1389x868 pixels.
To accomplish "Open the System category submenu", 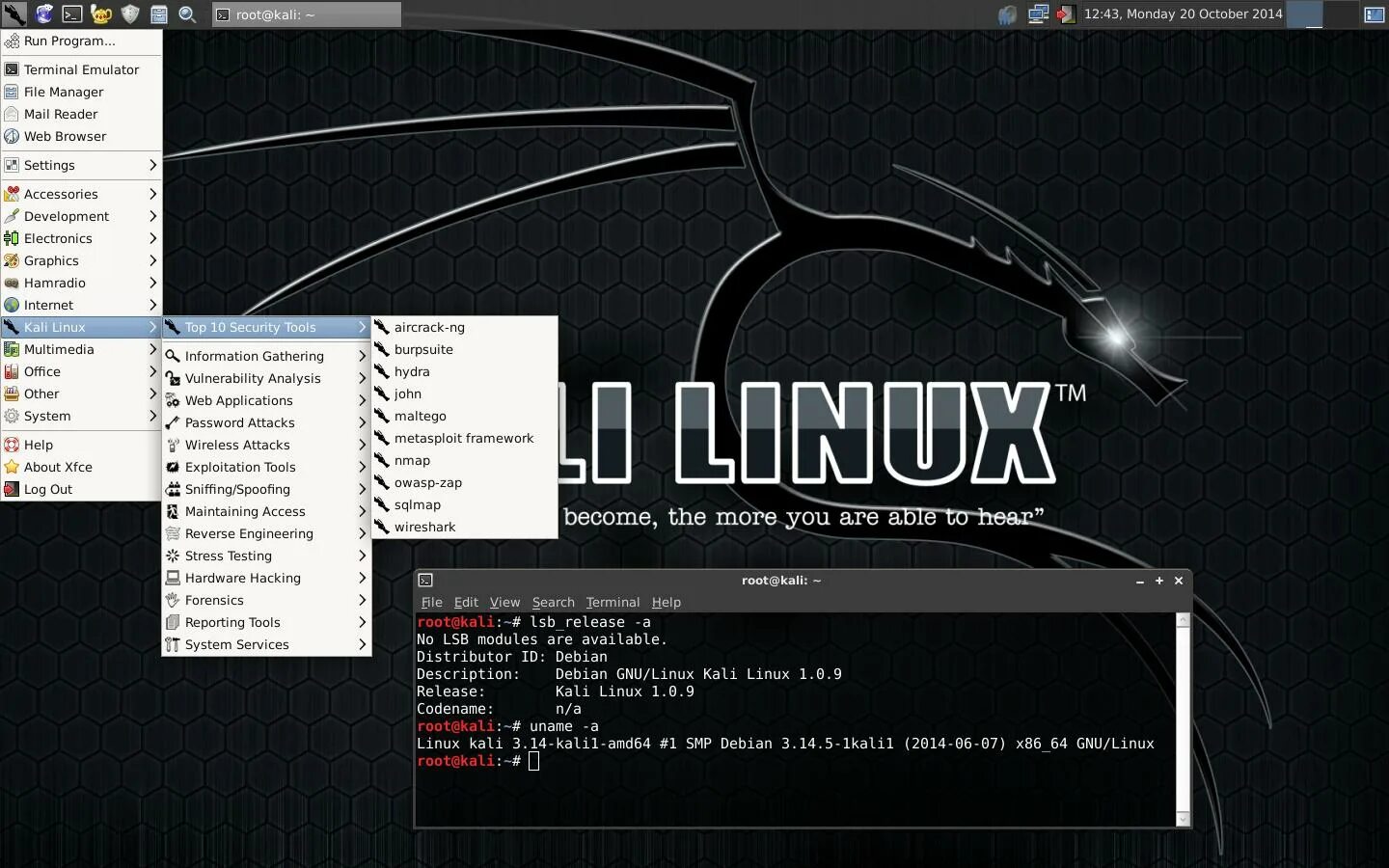I will click(81, 416).
